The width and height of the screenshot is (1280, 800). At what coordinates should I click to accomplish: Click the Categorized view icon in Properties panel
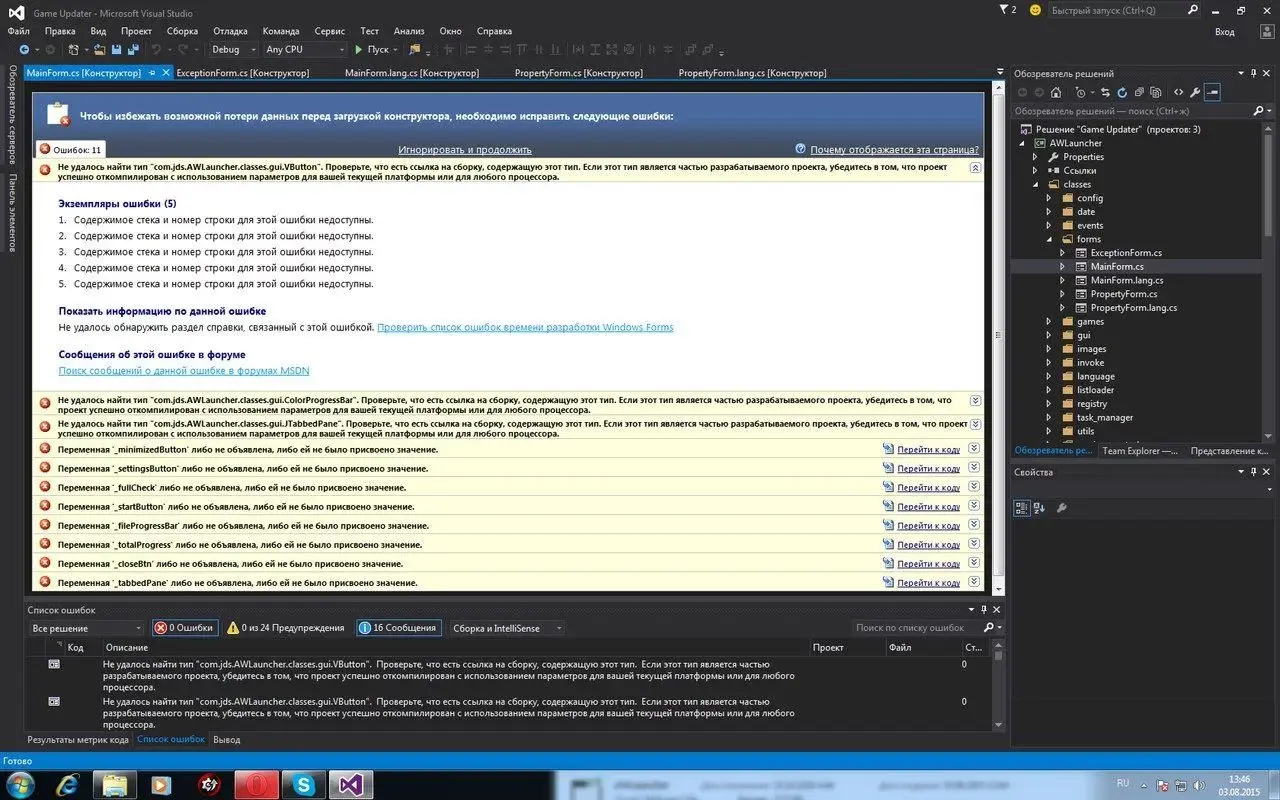click(1021, 508)
